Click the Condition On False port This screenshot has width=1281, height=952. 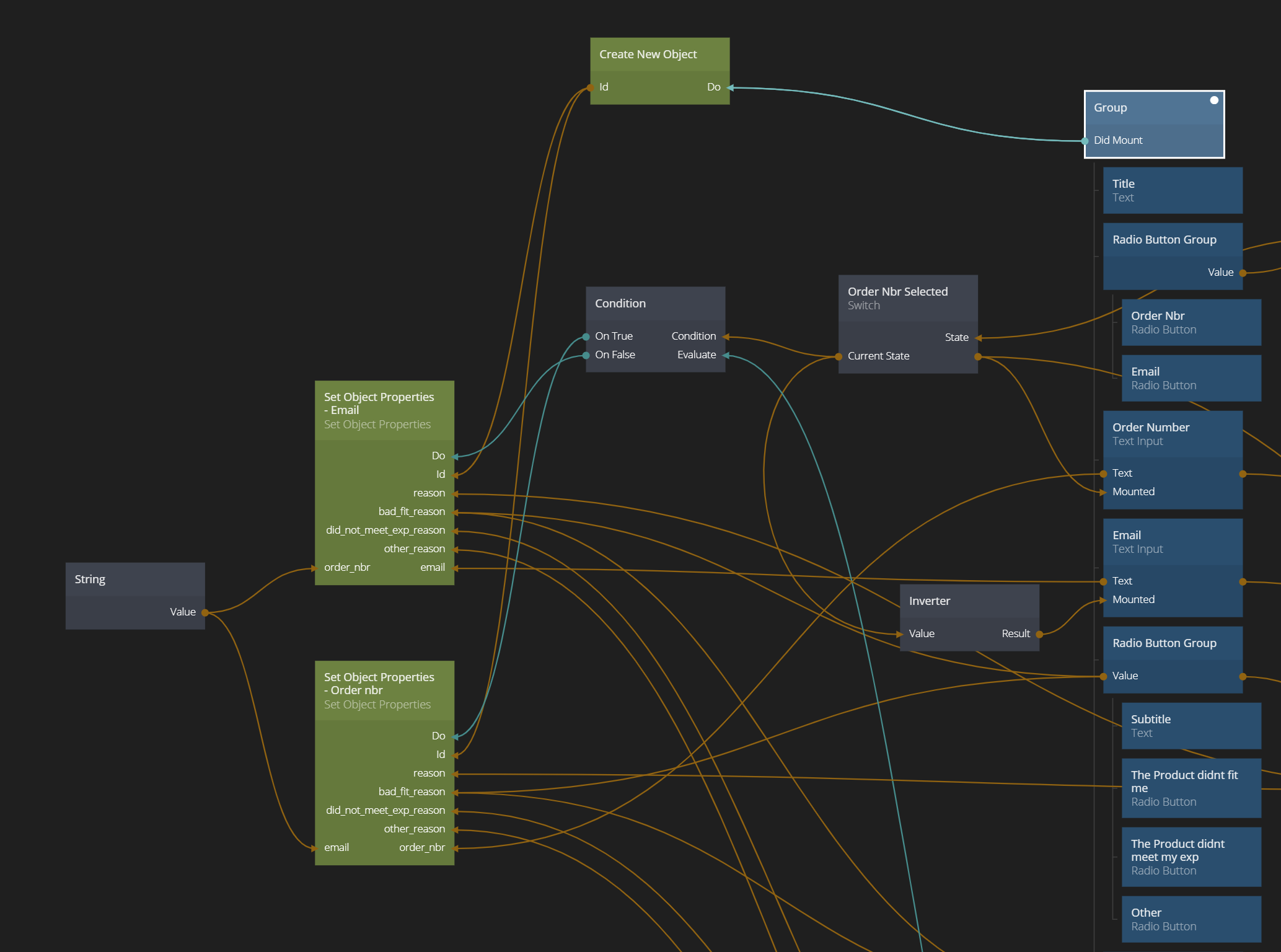(x=586, y=356)
